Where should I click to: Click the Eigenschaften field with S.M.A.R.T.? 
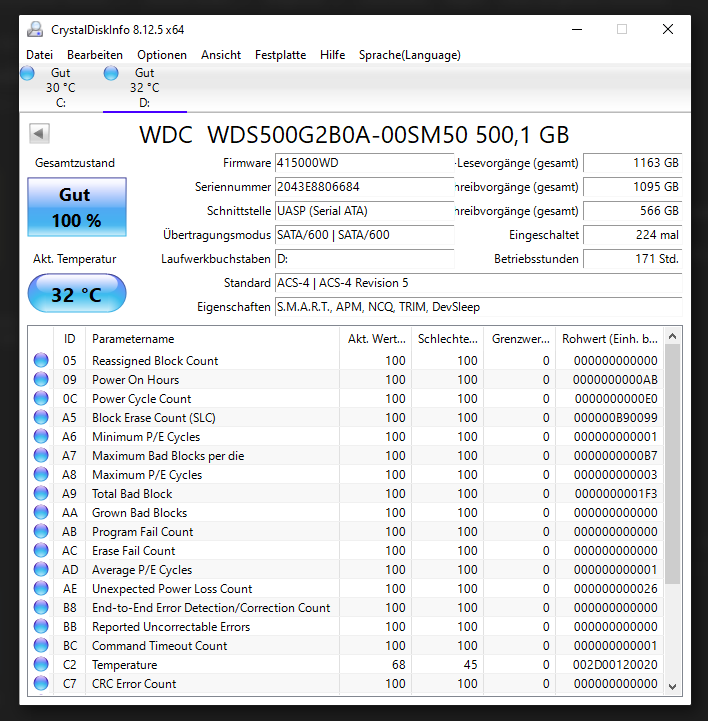[x=478, y=307]
